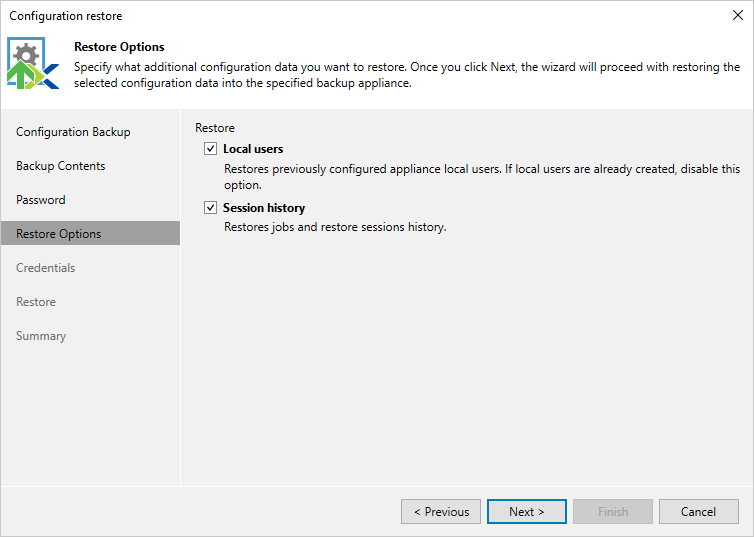Disable the Session history checkbox
Image resolution: width=754 pixels, height=537 pixels.
click(210, 208)
